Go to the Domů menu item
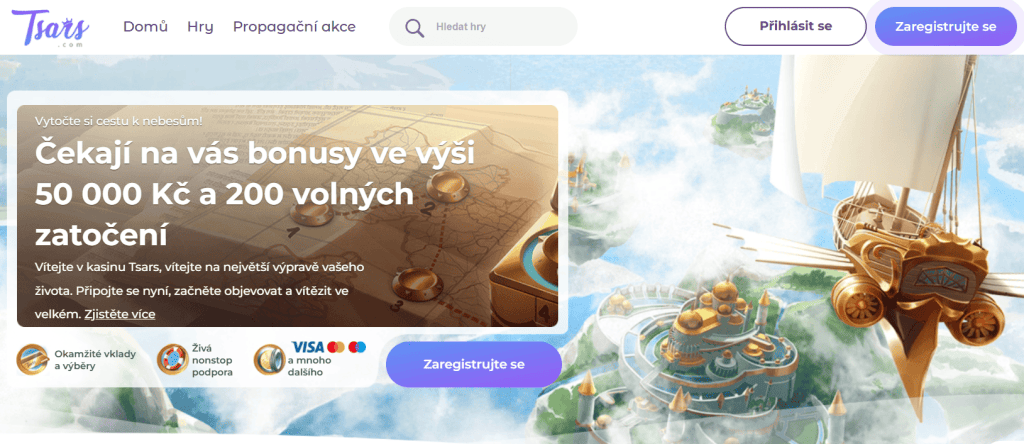The width and height of the screenshot is (1024, 444). [x=146, y=27]
